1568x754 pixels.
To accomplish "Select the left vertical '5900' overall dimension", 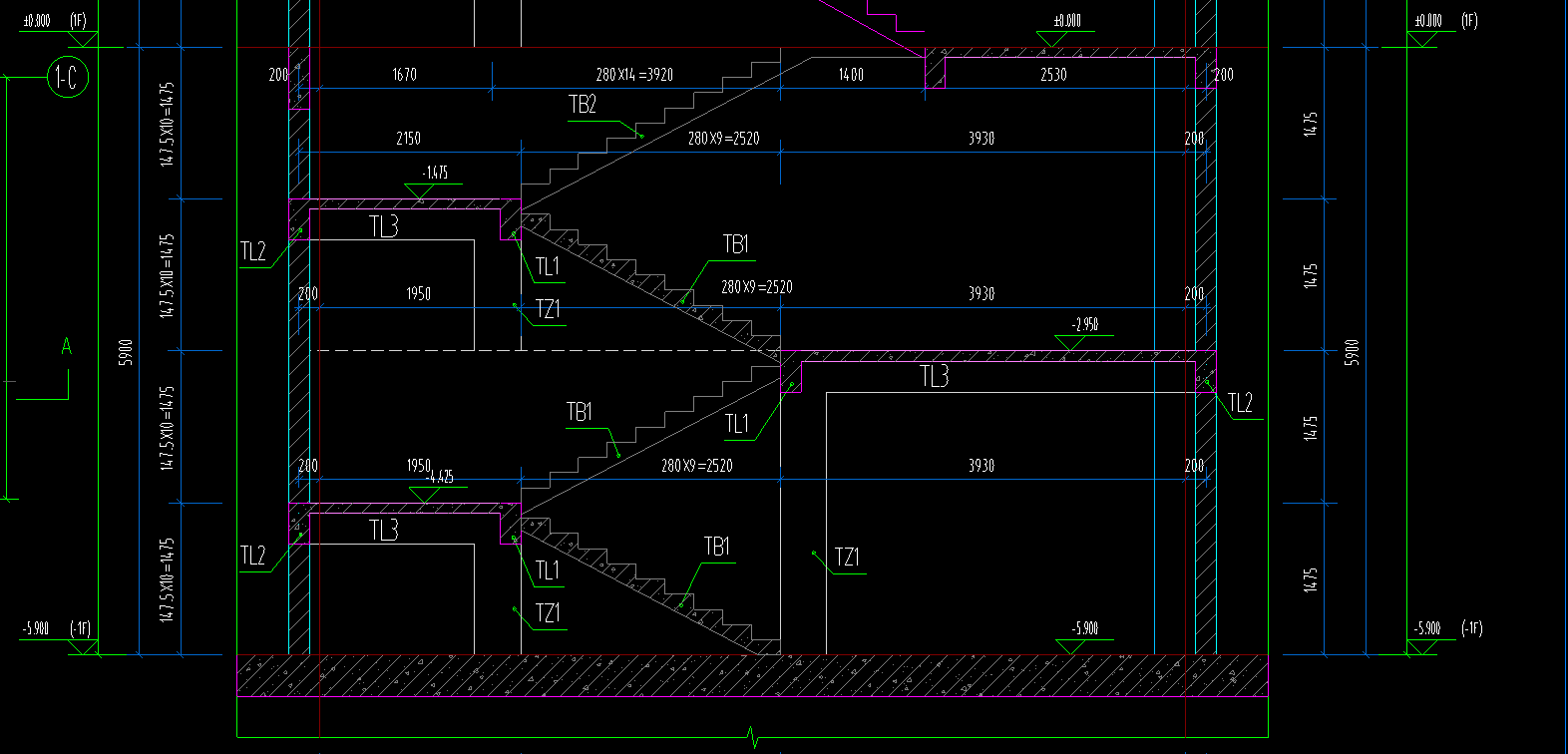I will tap(127, 353).
